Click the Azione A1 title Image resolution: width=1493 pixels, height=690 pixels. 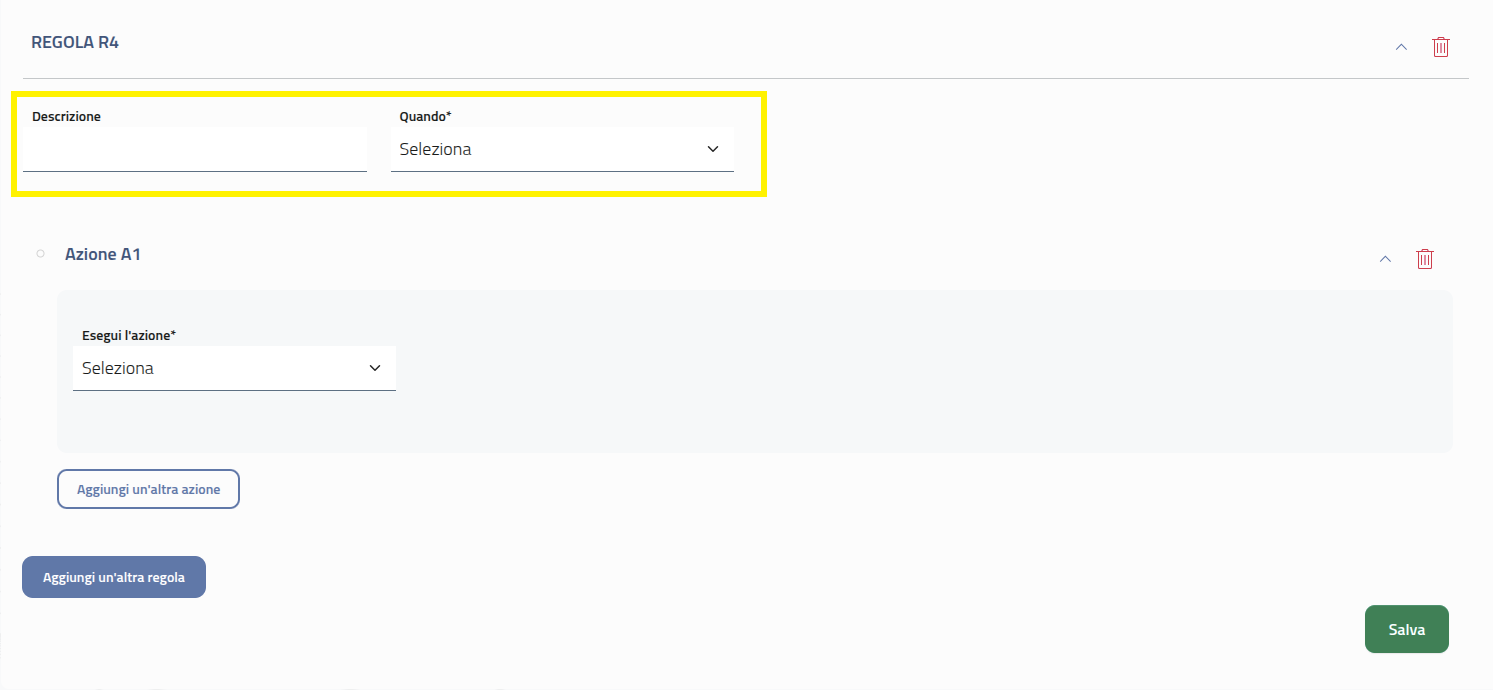point(103,254)
